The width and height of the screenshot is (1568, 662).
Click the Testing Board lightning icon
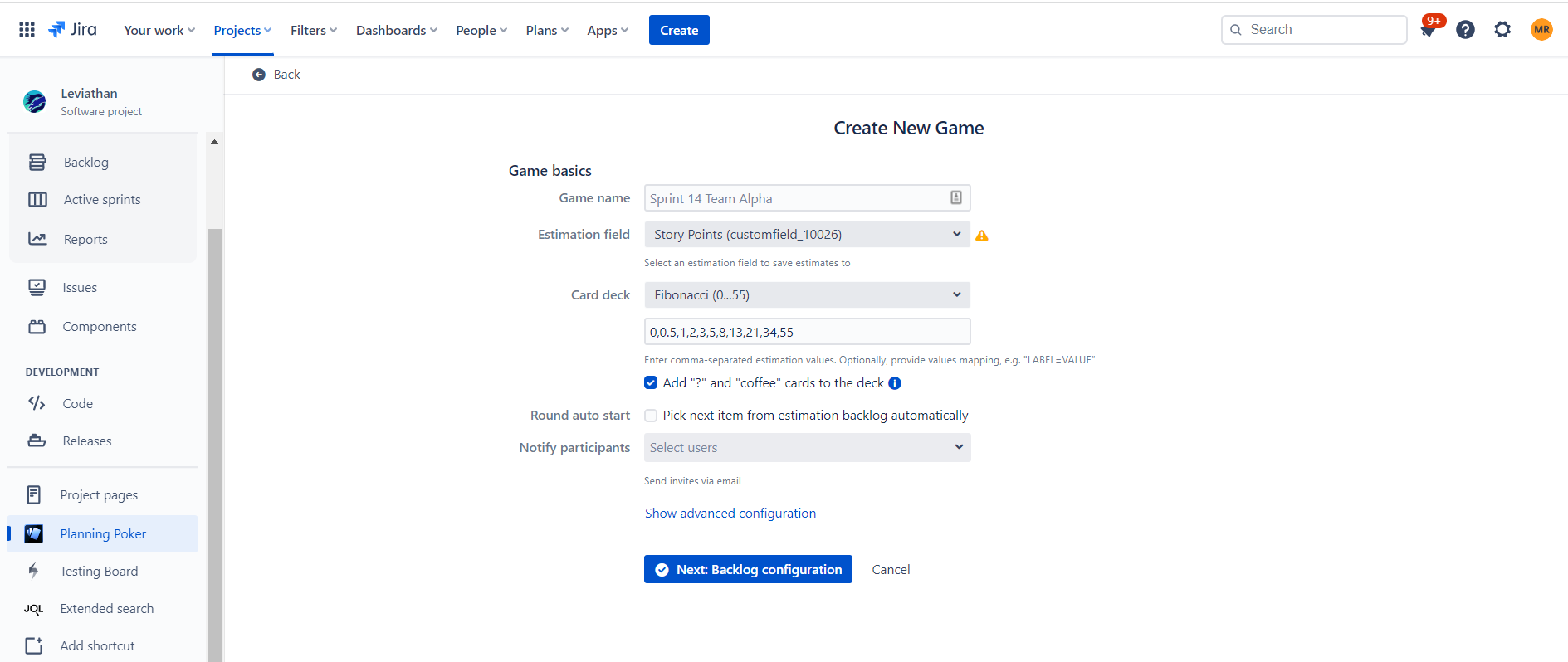pyautogui.click(x=33, y=571)
